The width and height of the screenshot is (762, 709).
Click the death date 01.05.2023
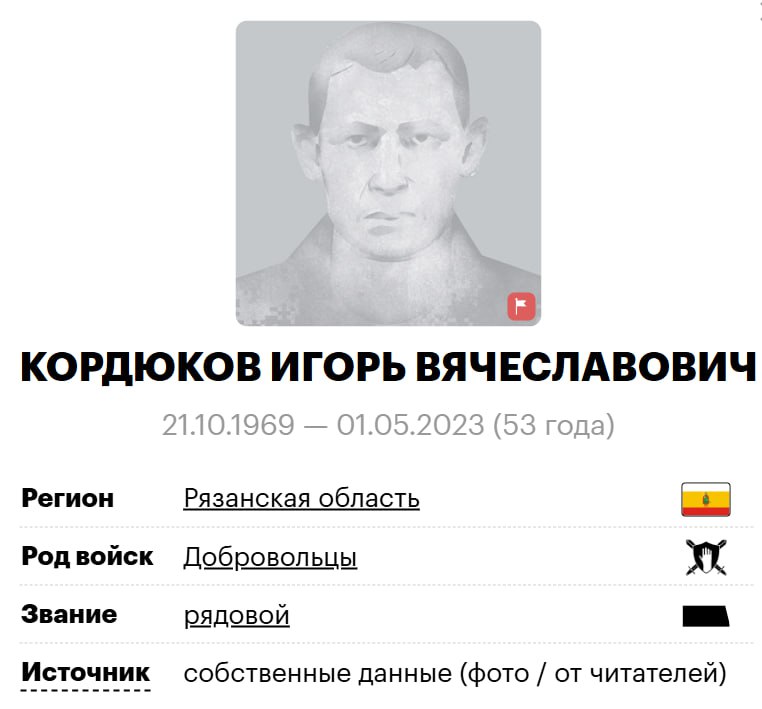click(x=411, y=425)
